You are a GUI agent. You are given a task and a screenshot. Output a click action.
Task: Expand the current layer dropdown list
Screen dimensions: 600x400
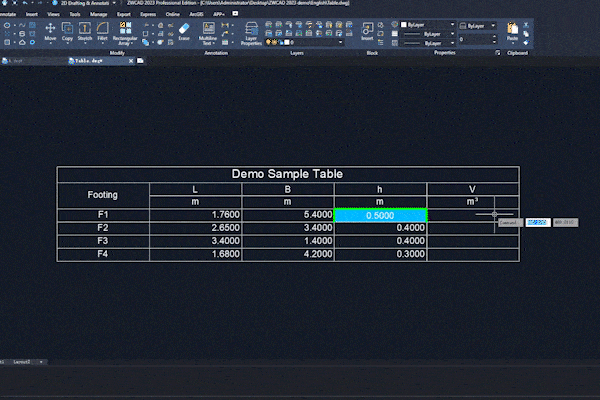click(x=340, y=42)
